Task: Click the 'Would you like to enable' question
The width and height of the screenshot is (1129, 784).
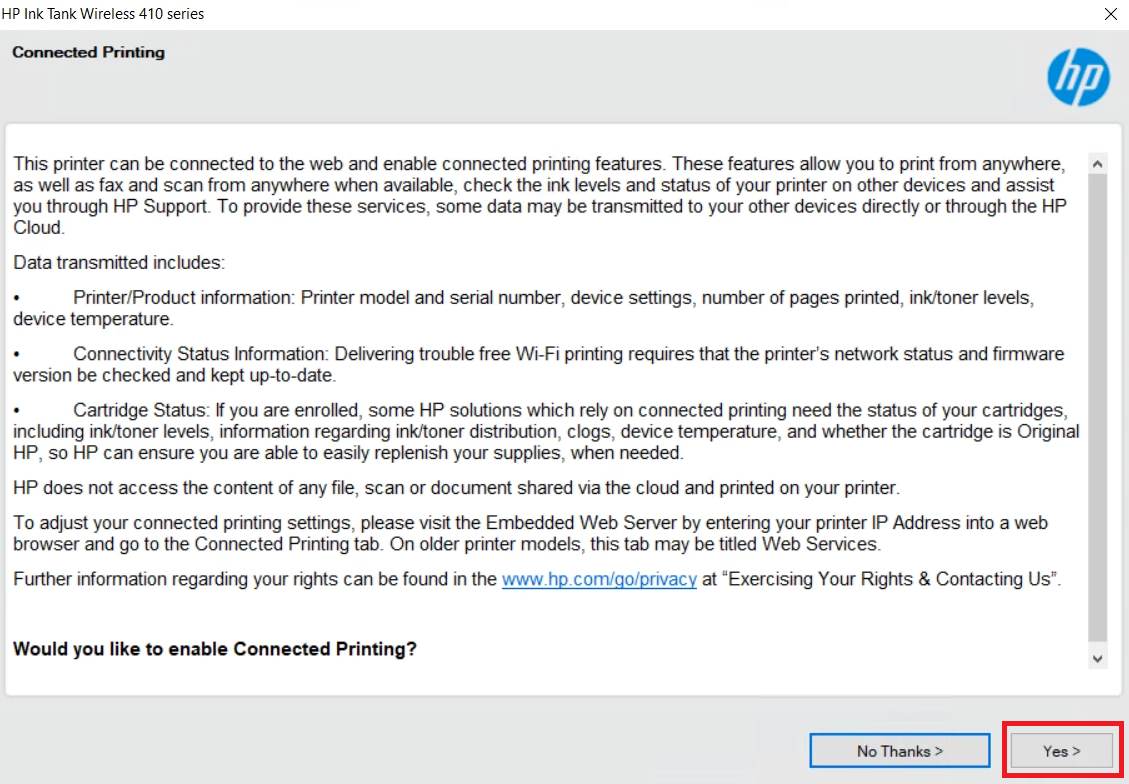Action: pyautogui.click(x=215, y=649)
